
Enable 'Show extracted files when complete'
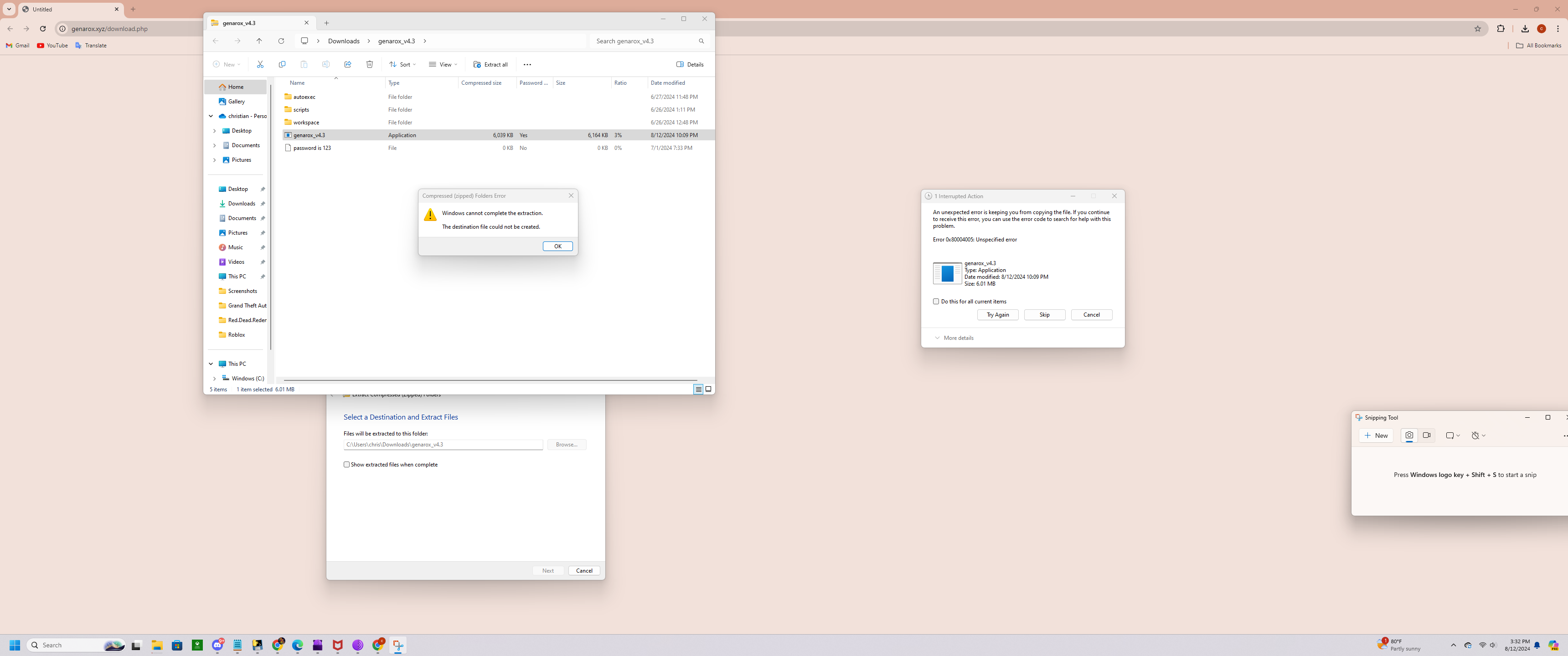point(347,464)
